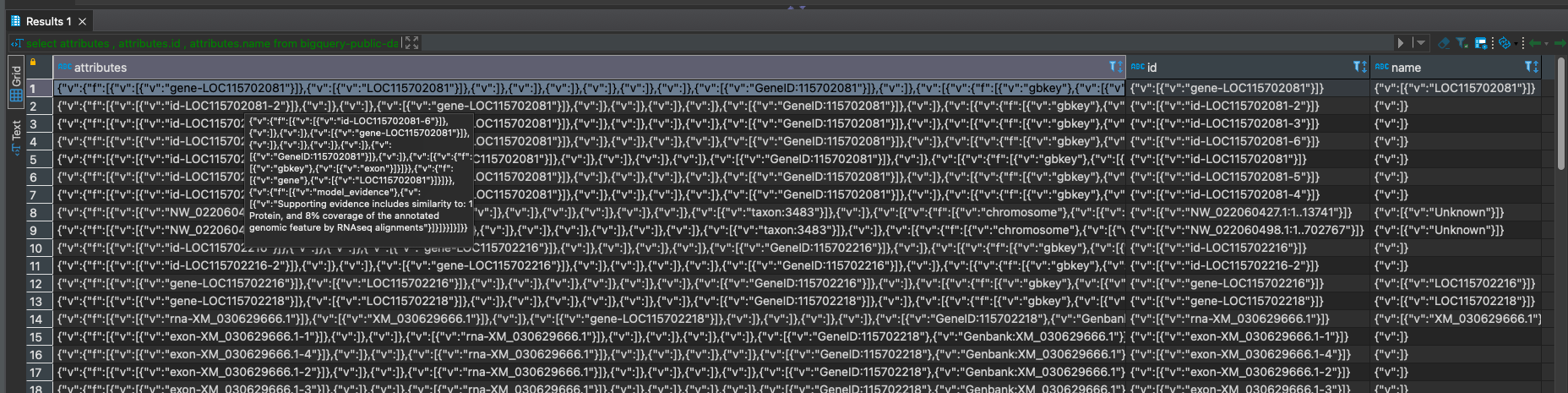Screen dimensions: 1568x393
Task: Click id cell "id-LOC115702081-3"
Action: click(x=1248, y=123)
